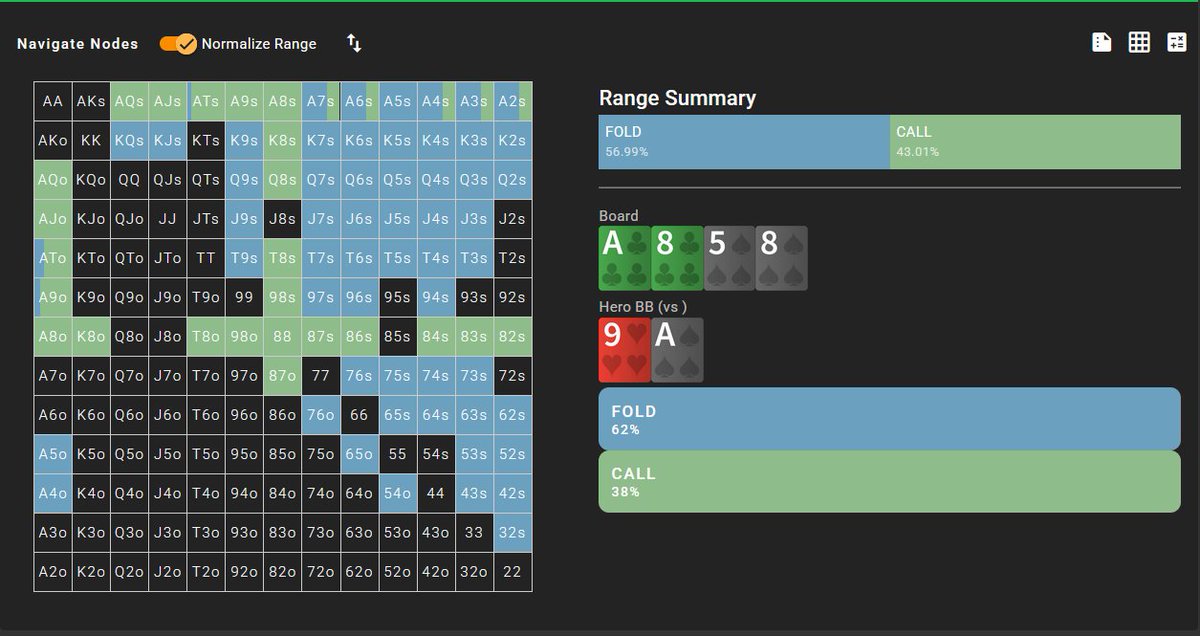Screen dimensions: 1200x636
Task: Select the A2s hand cell
Action: (512, 101)
